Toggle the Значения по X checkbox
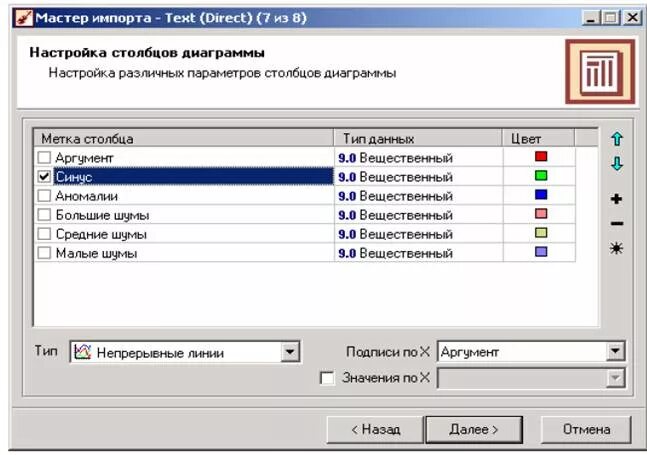Viewport: 647px width, 455px height. pos(327,378)
